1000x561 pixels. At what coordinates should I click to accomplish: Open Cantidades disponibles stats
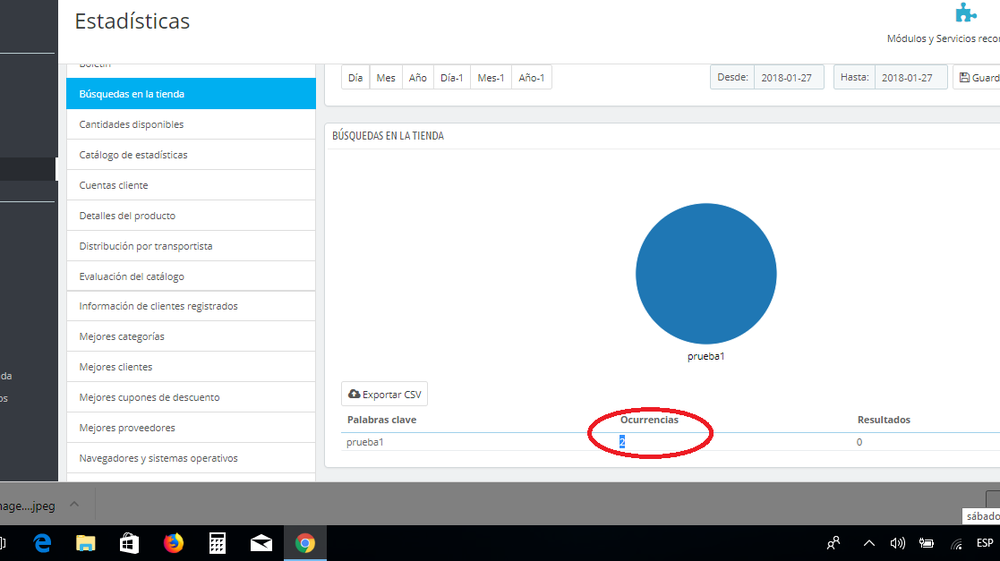point(191,124)
